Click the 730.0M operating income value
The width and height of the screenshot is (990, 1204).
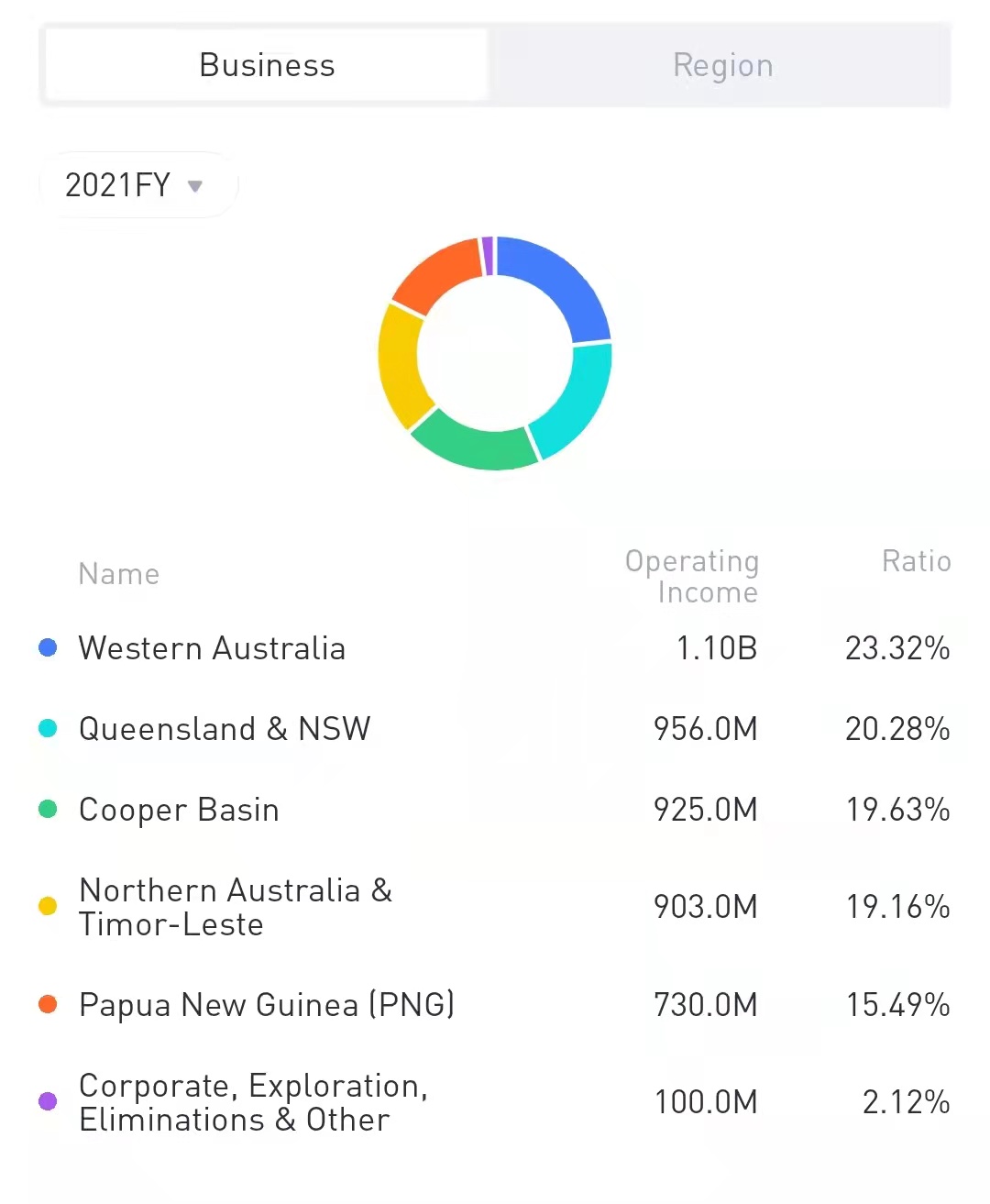(x=706, y=1005)
